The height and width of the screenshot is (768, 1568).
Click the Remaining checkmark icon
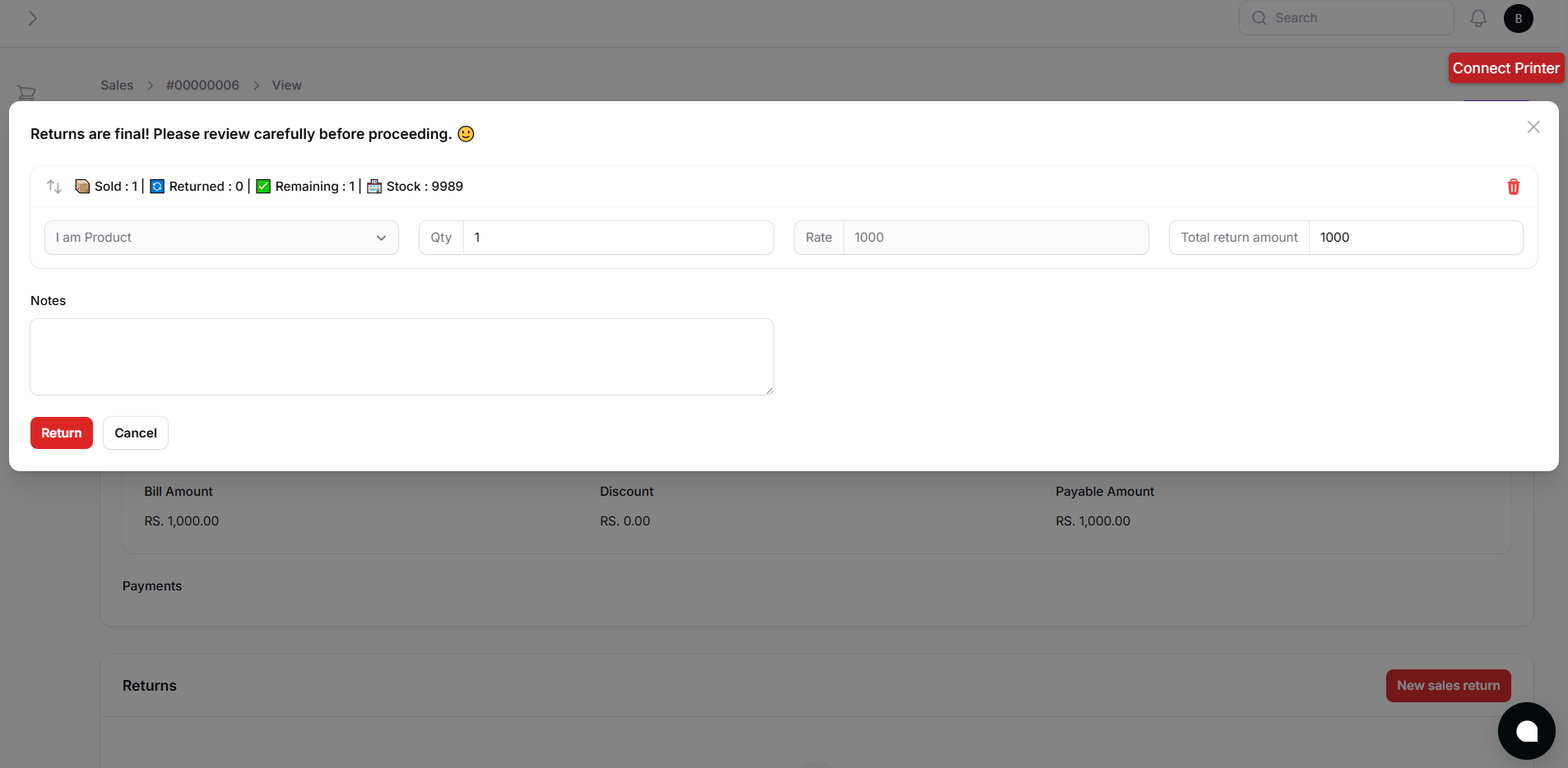click(x=263, y=187)
